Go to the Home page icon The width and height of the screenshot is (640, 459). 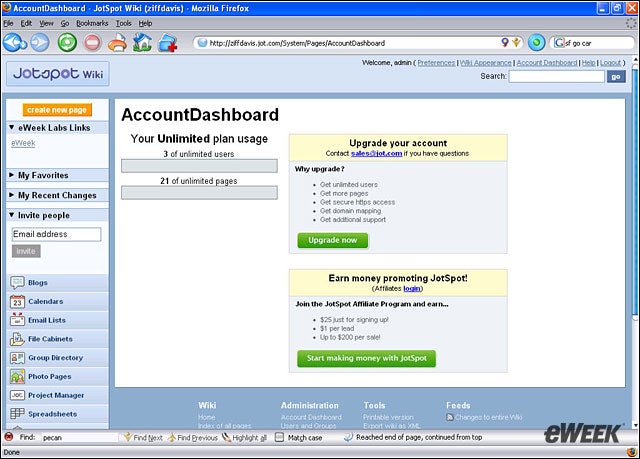coord(142,42)
